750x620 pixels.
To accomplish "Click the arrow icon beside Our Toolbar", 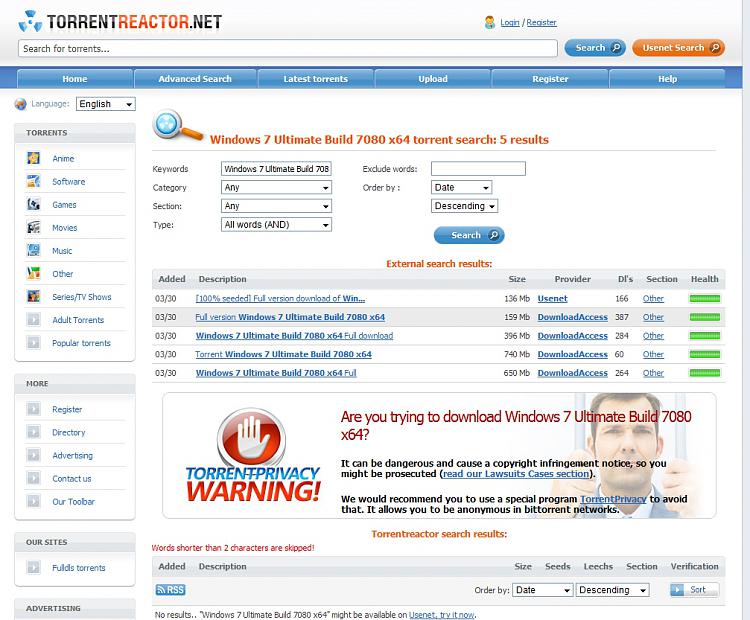I will [x=33, y=501].
